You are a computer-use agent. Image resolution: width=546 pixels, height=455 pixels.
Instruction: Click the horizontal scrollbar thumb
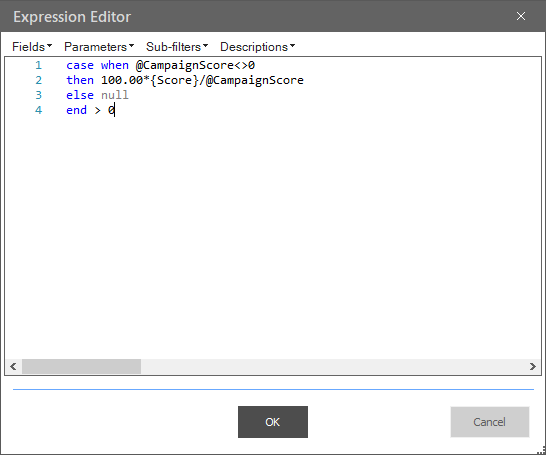coord(81,366)
